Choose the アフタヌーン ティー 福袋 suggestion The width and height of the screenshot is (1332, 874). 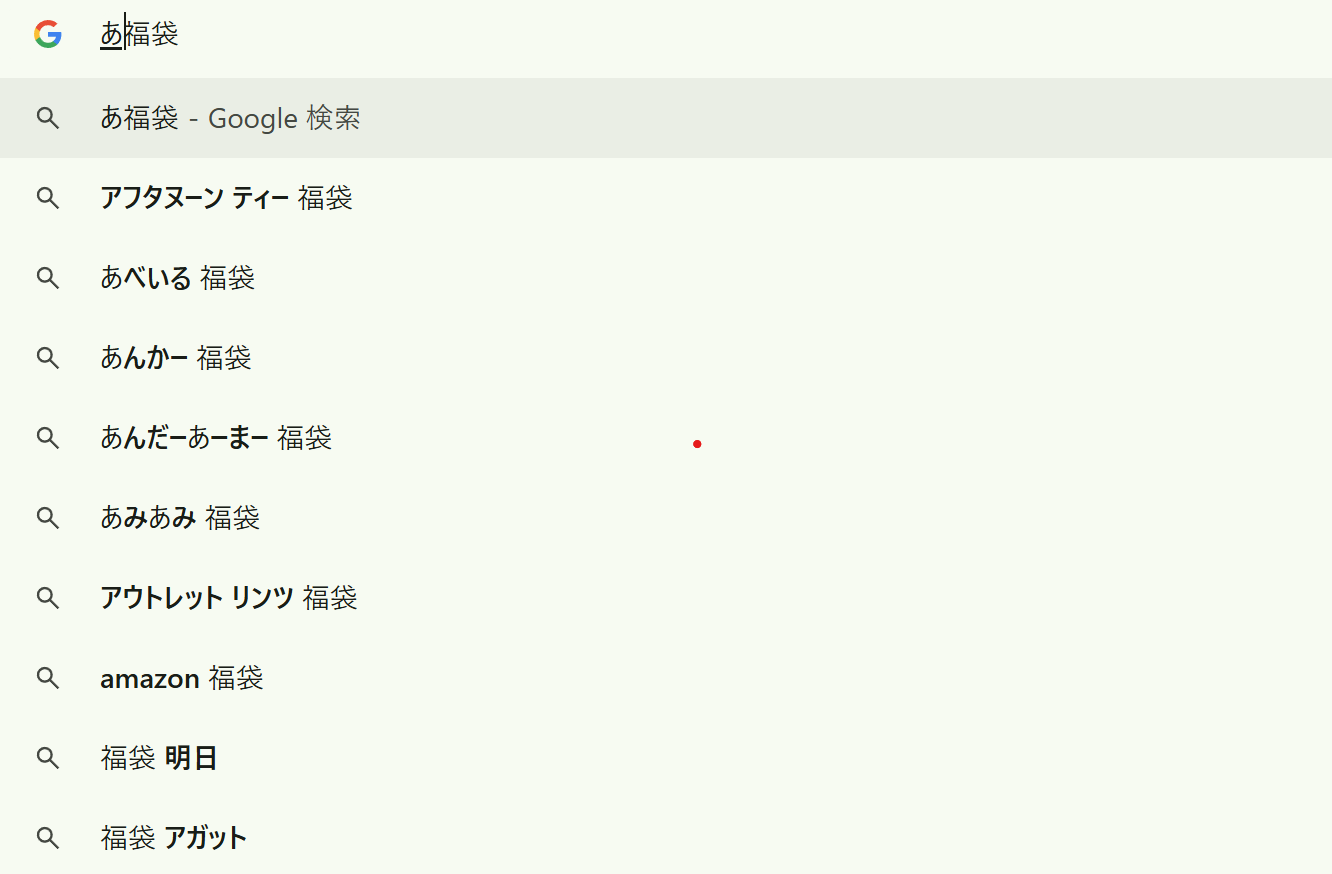(226, 198)
